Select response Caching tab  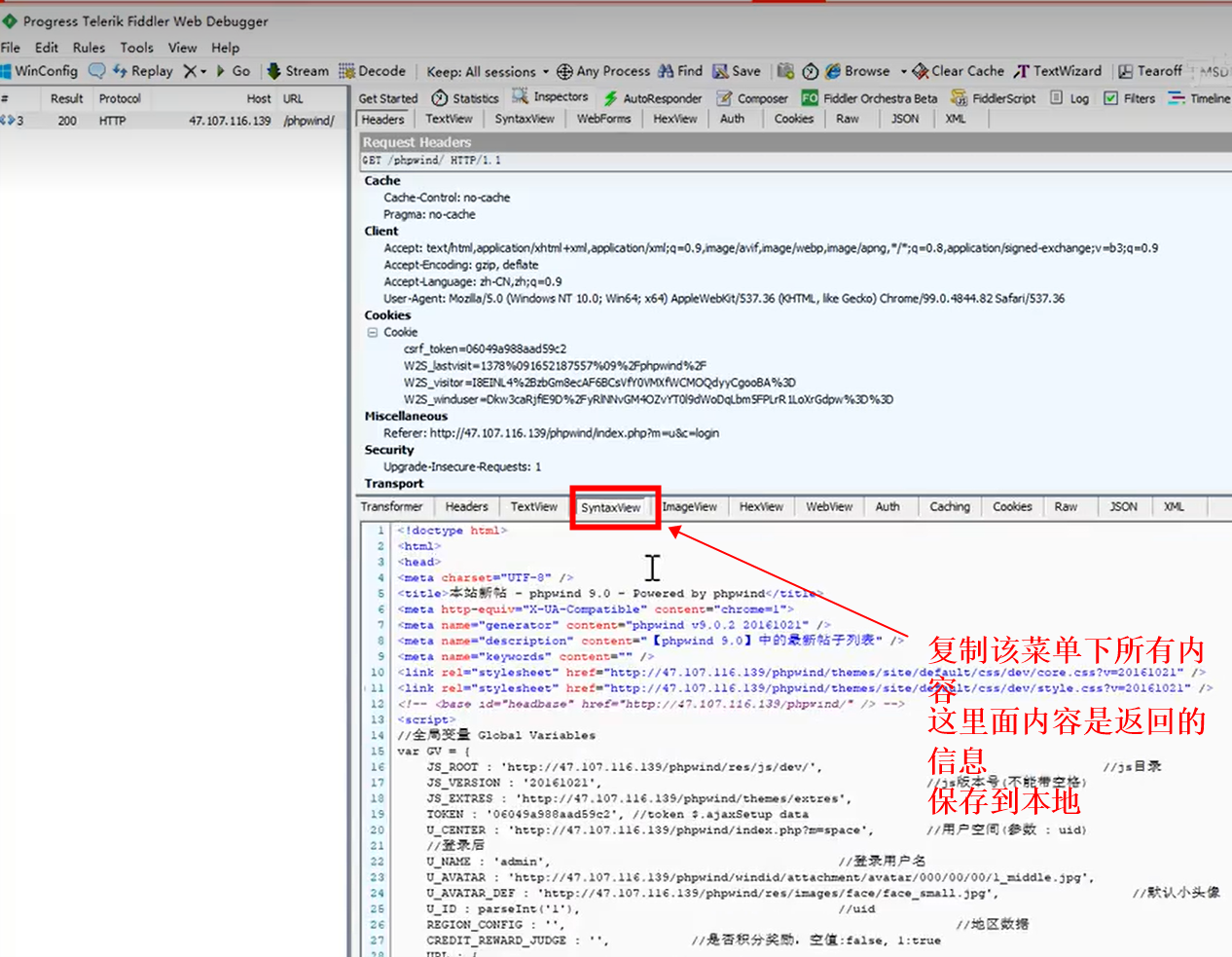click(x=950, y=507)
